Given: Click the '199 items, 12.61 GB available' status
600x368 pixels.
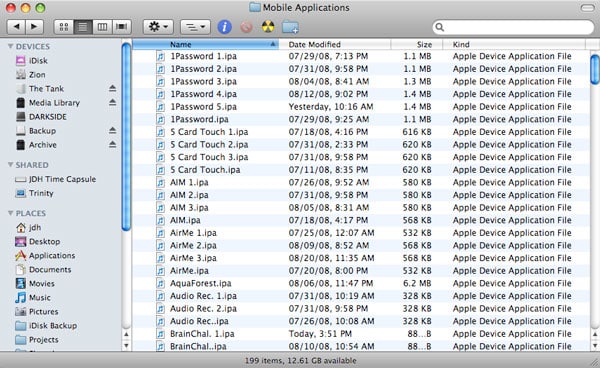Looking at the screenshot, I should tap(300, 360).
